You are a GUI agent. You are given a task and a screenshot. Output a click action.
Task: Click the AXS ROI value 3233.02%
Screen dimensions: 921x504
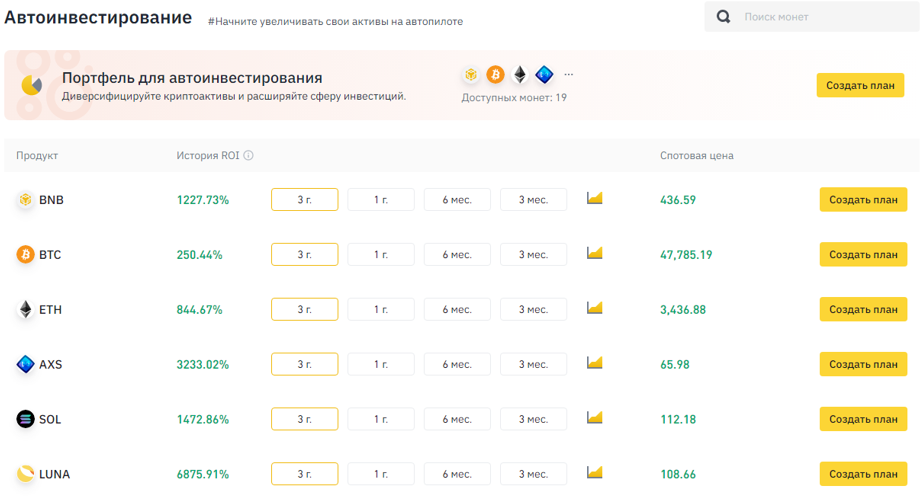[203, 364]
